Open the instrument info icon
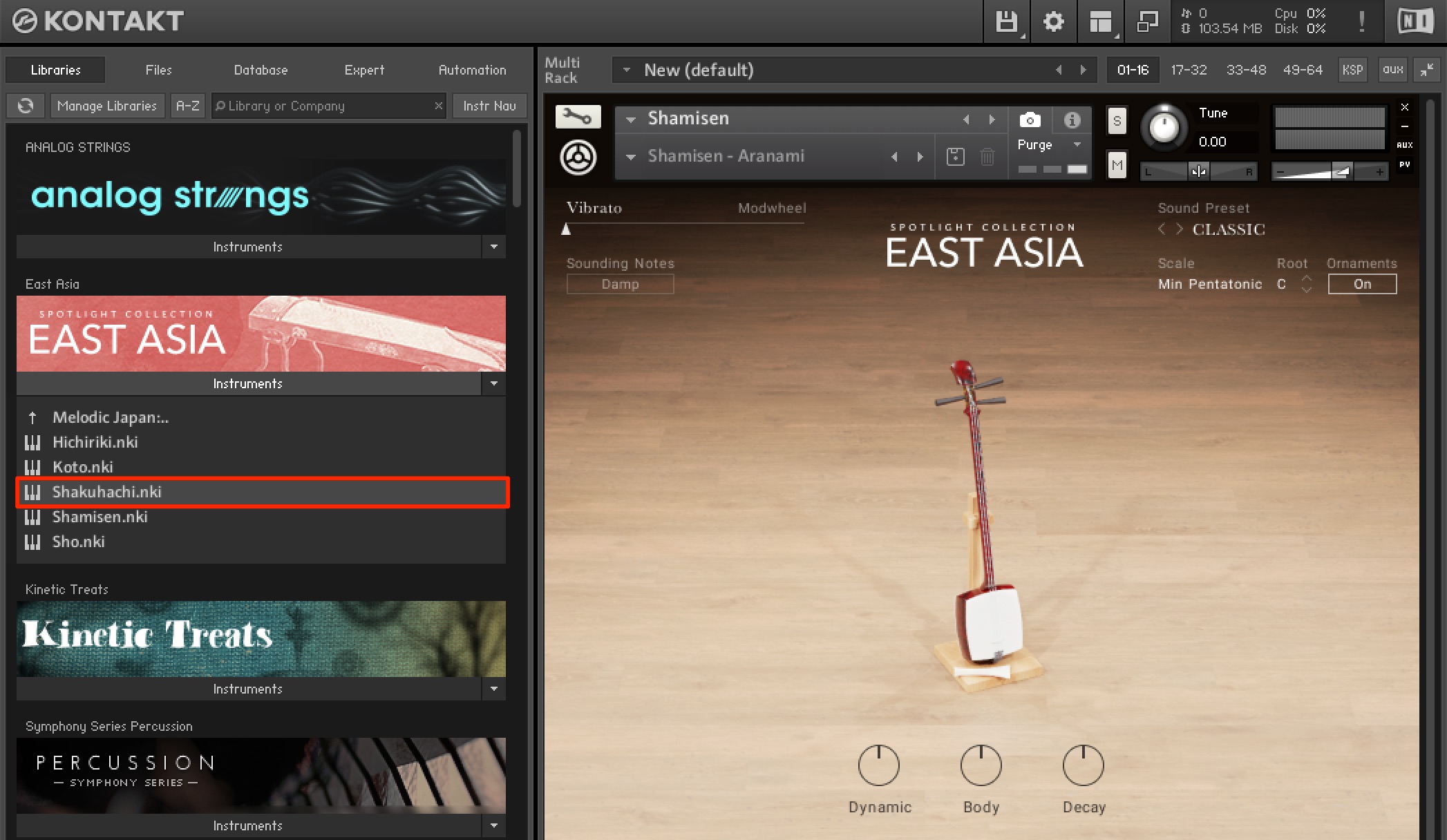 1072,120
